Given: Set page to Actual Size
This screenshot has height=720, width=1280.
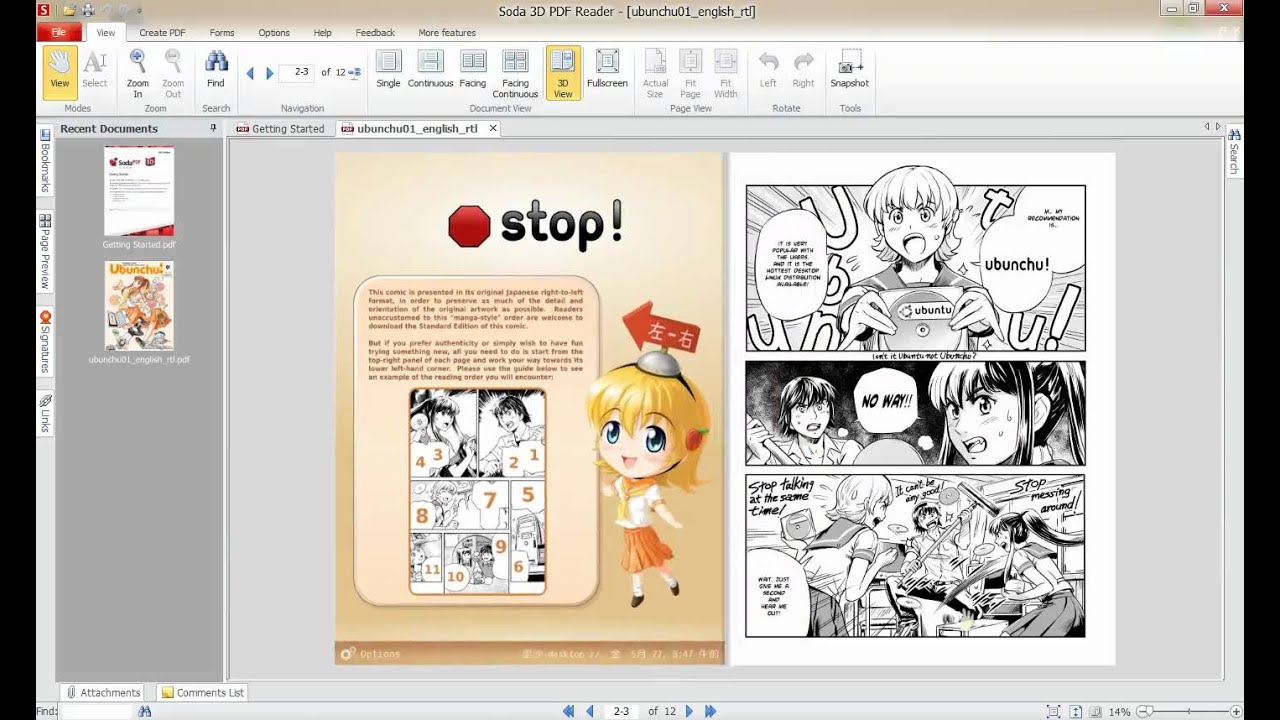Looking at the screenshot, I should pyautogui.click(x=655, y=73).
